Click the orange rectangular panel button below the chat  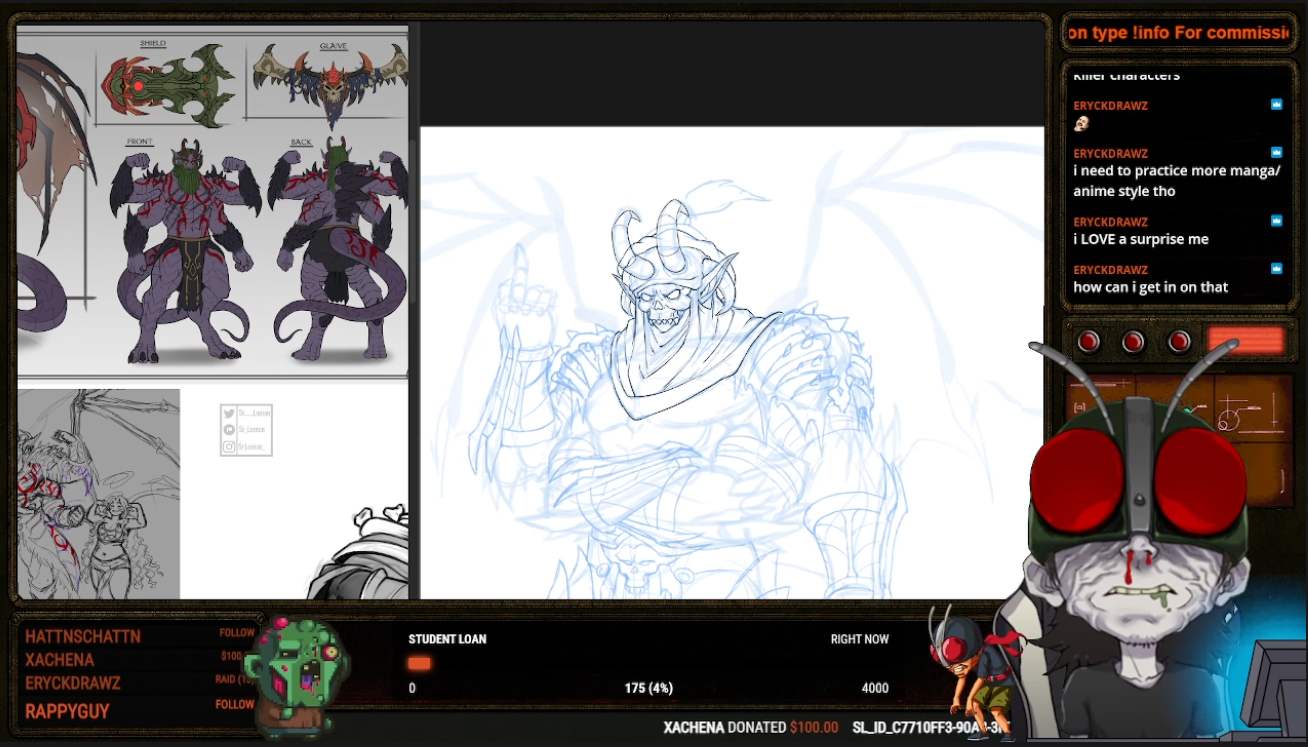coord(1245,341)
